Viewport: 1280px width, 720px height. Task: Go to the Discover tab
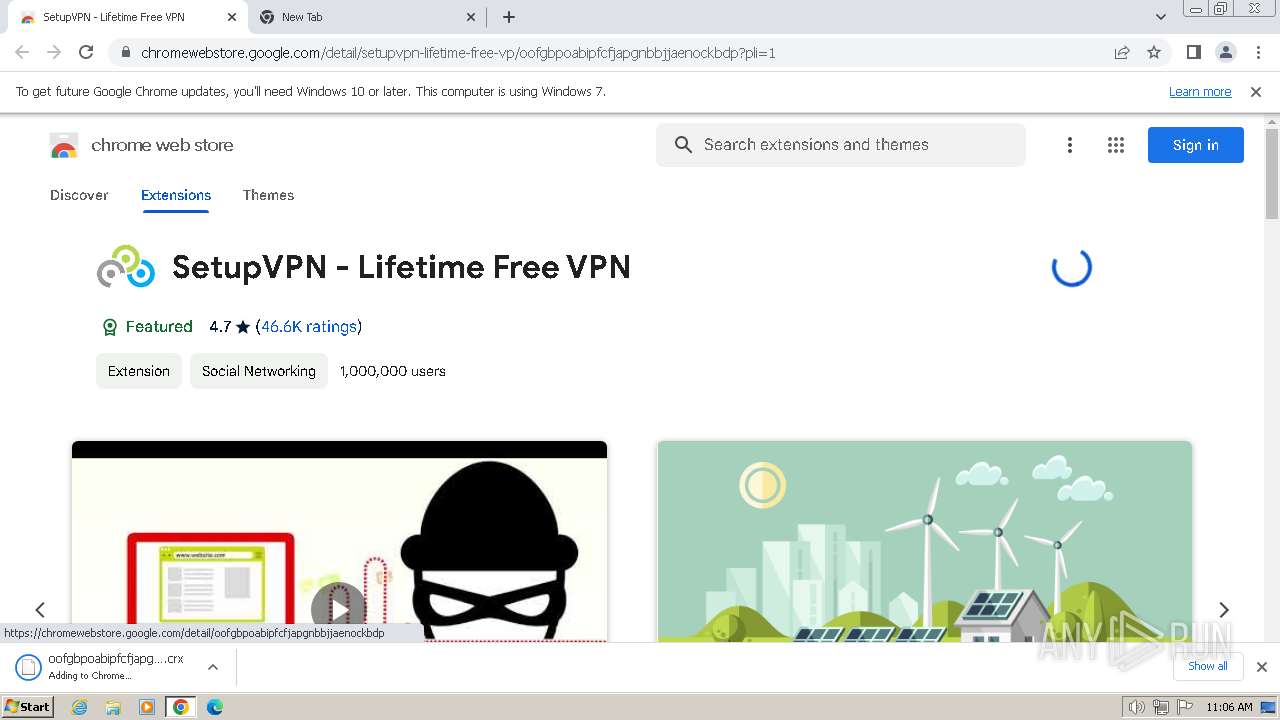point(79,195)
